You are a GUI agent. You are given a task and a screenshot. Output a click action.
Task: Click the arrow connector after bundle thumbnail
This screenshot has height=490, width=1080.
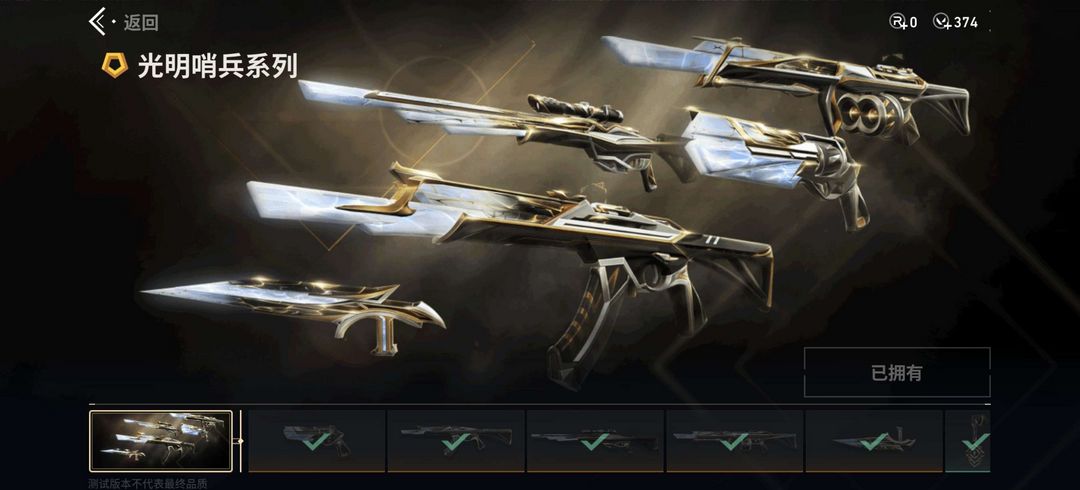click(240, 441)
